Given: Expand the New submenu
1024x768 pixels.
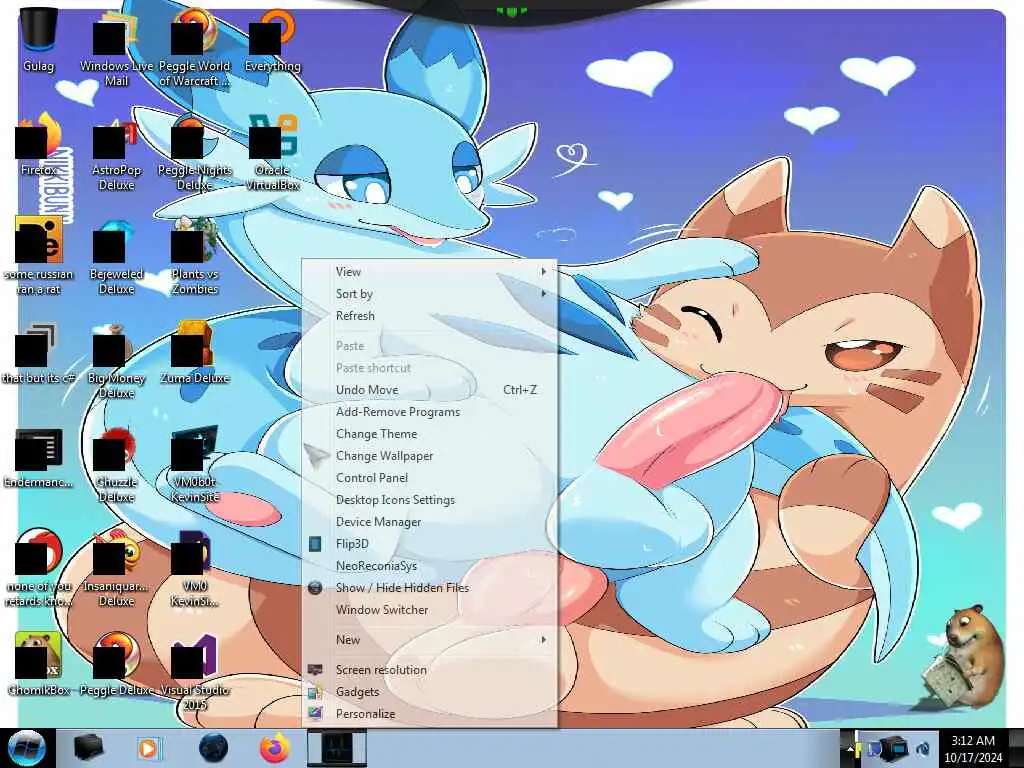Looking at the screenshot, I should tap(430, 640).
